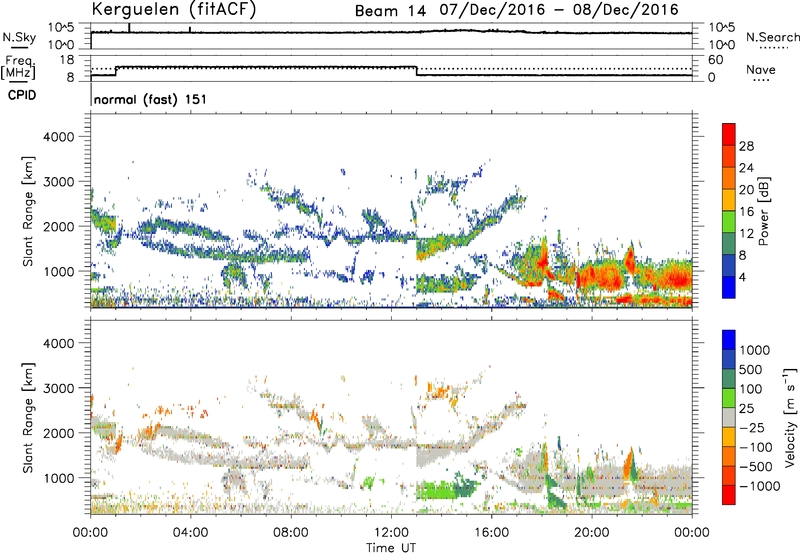Image resolution: width=800 pixels, height=554 pixels.
Task: Click the '1000' tick on Velocity colorbar
Action: point(755,350)
